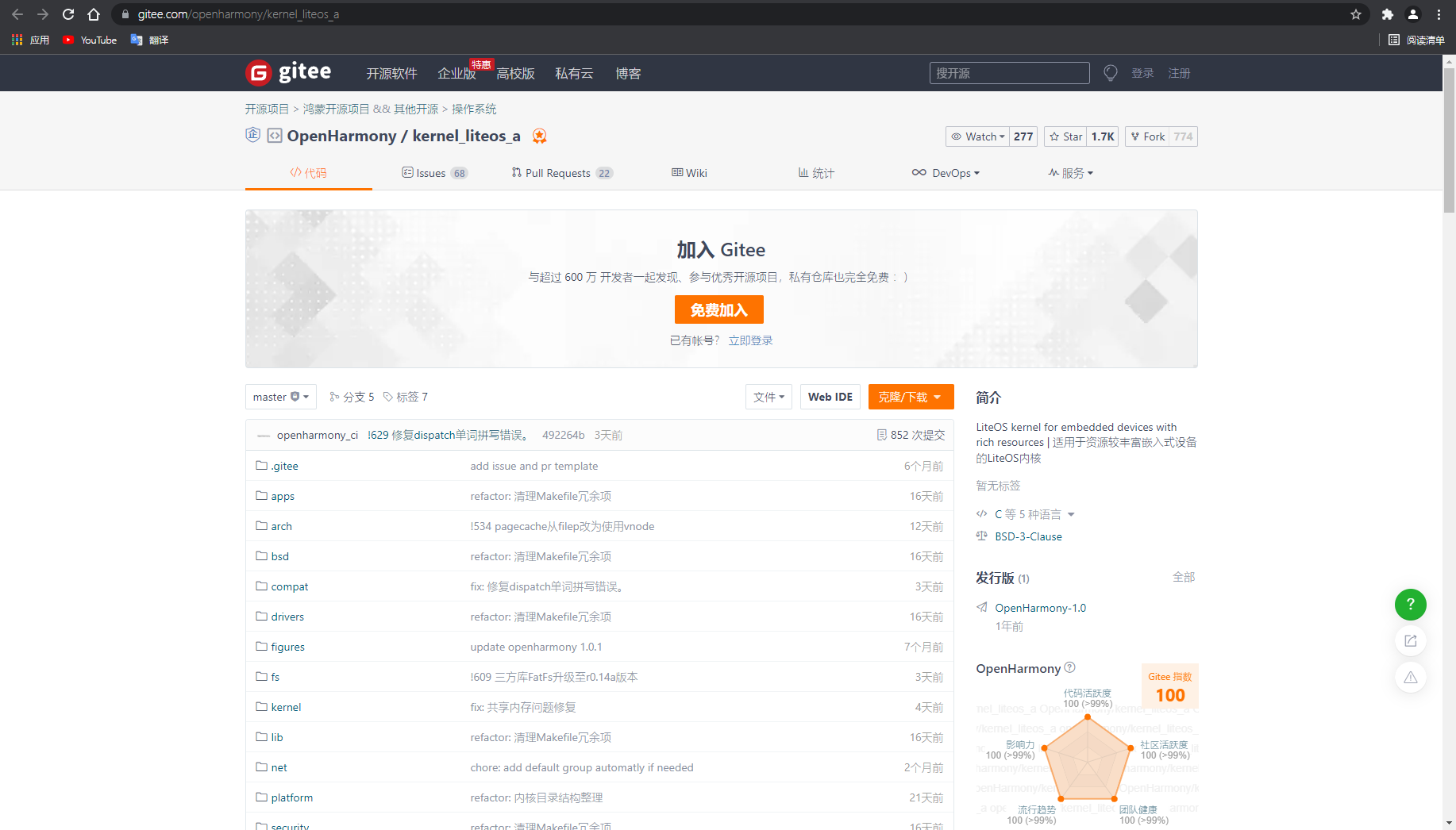Click the 搜开源 search box
1456x830 pixels.
coord(1010,73)
